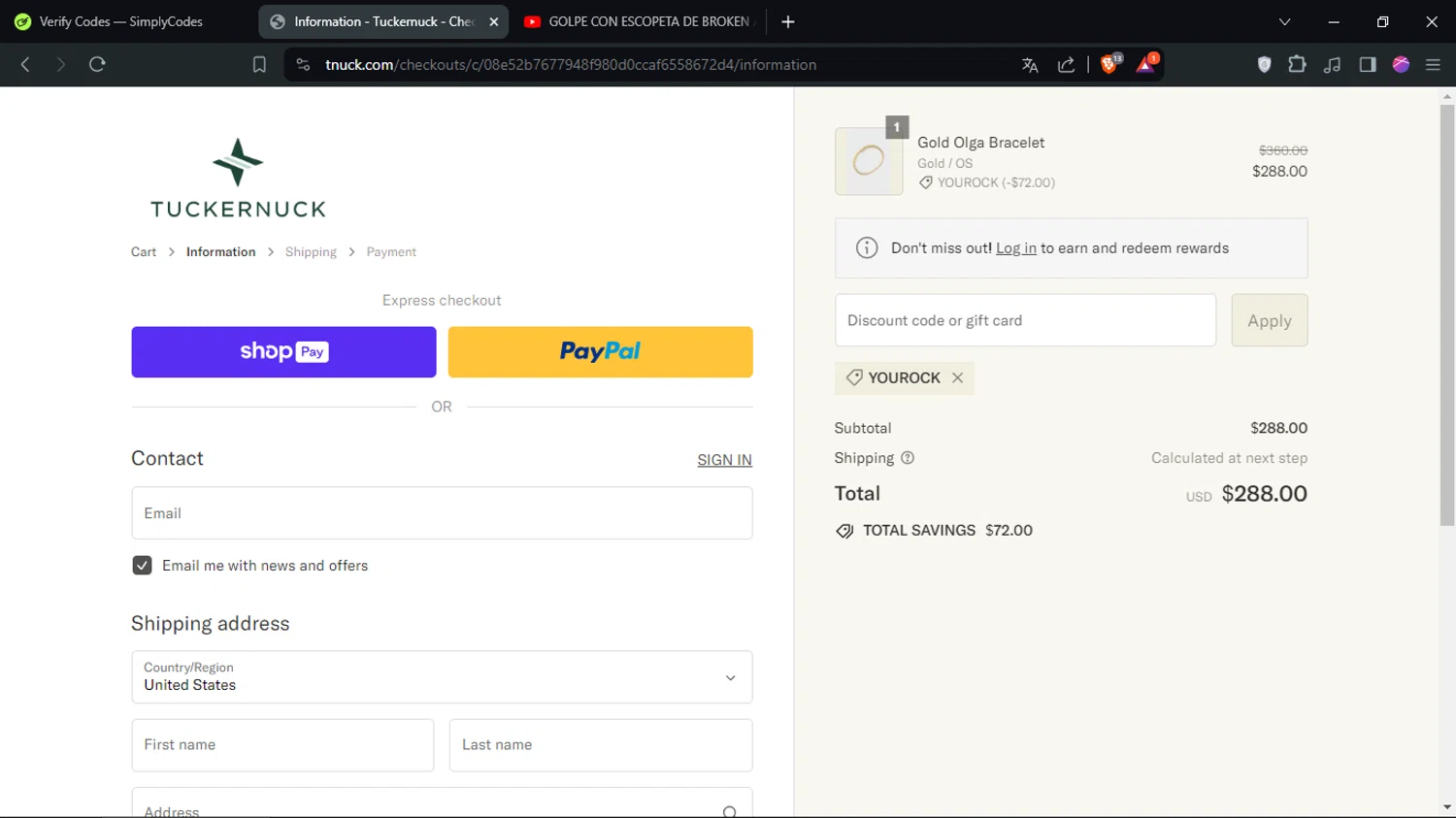This screenshot has width=1456, height=818.
Task: Click the browser address bar URL
Action: [571, 65]
